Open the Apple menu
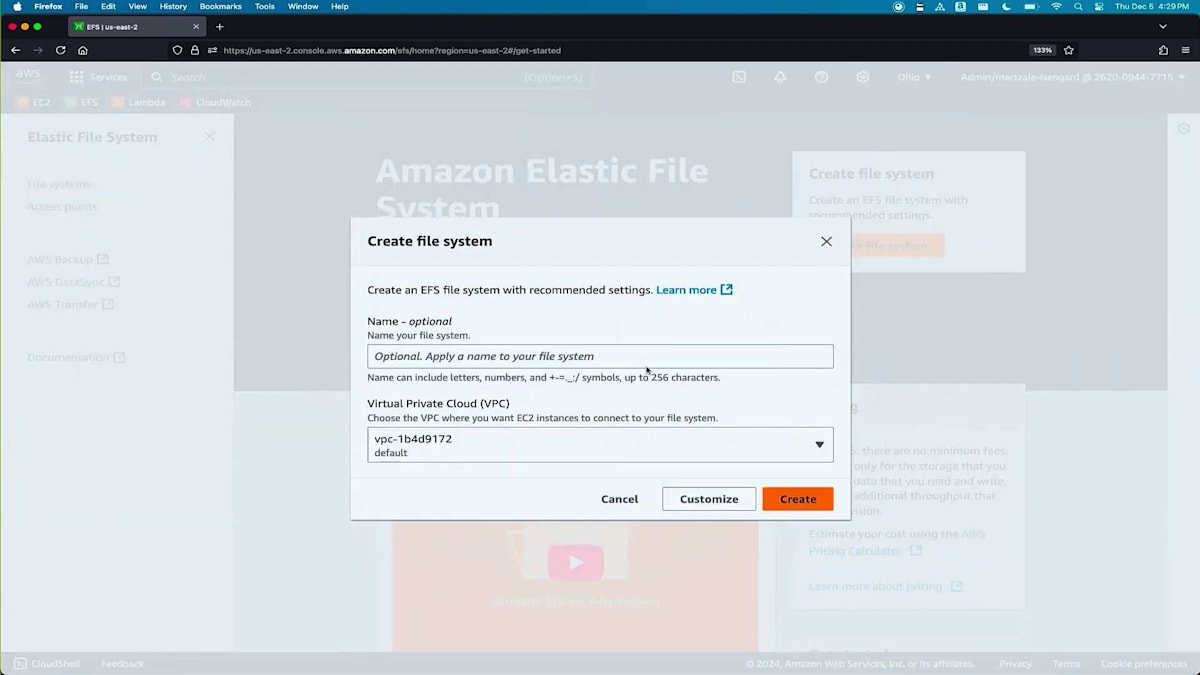Screen dimensions: 1200x675 click(17, 6)
